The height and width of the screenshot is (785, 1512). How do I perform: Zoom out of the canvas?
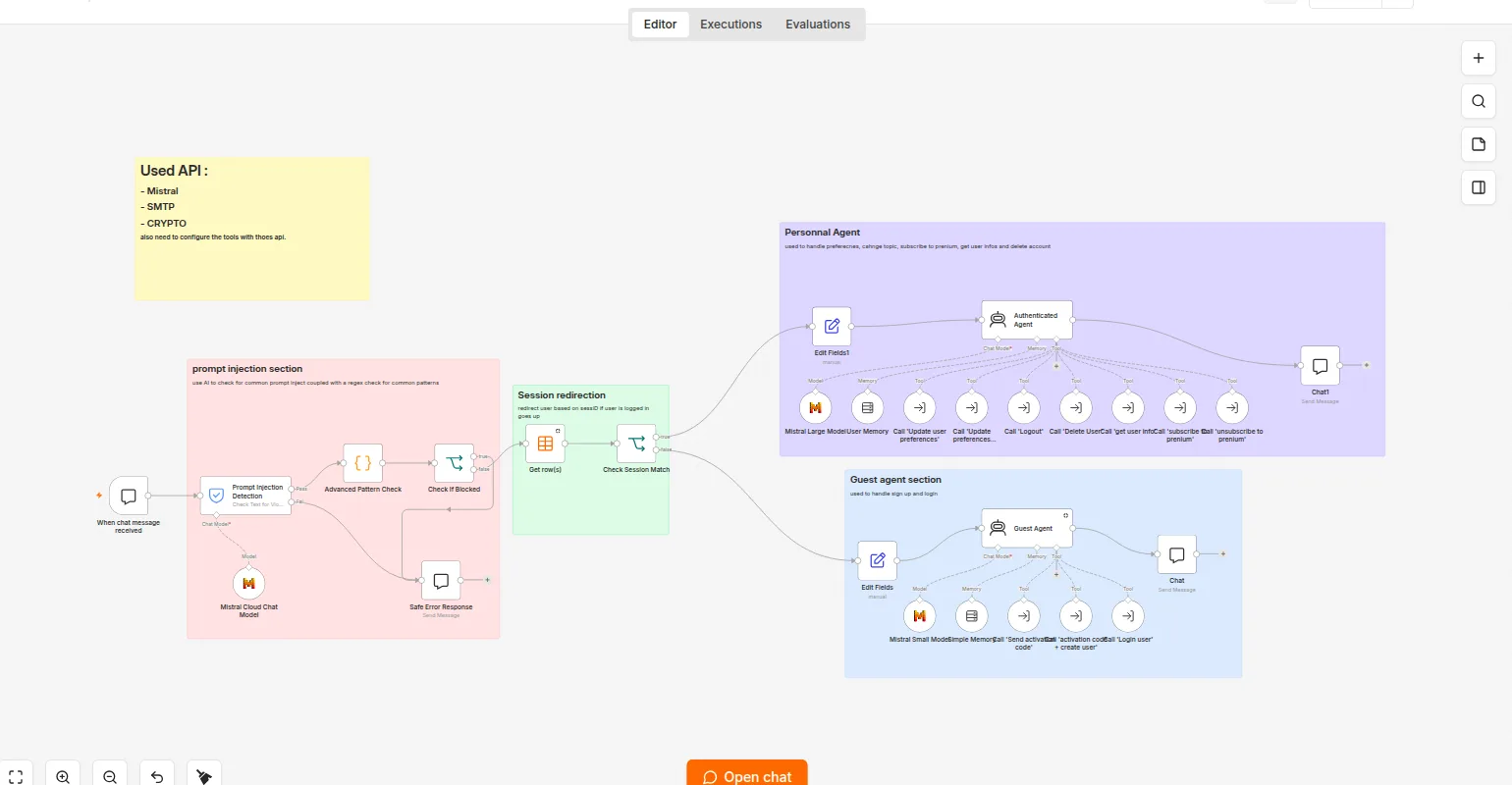pyautogui.click(x=110, y=775)
